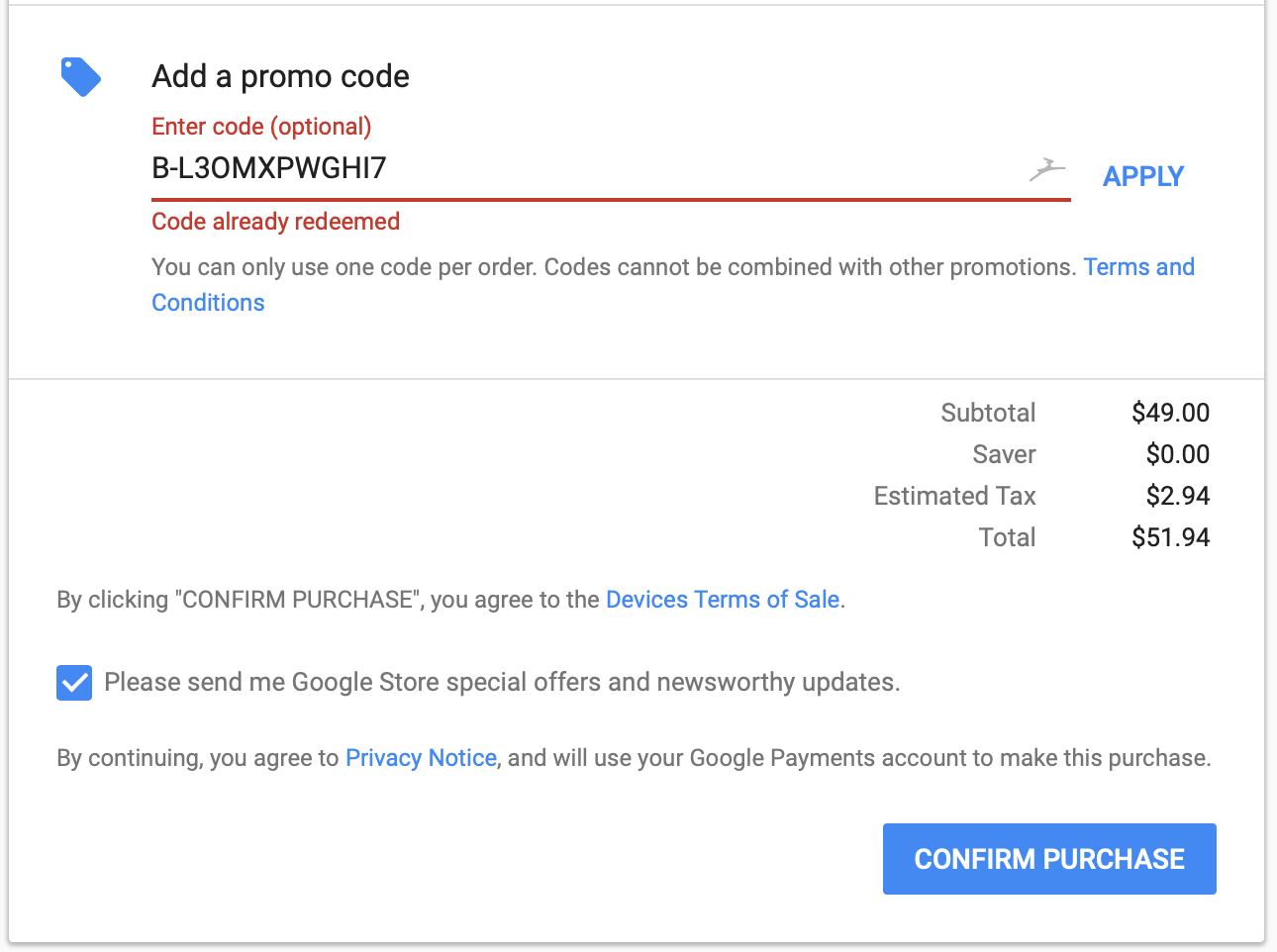Click the Saver label in order summary
This screenshot has width=1277, height=952.
point(1004,454)
